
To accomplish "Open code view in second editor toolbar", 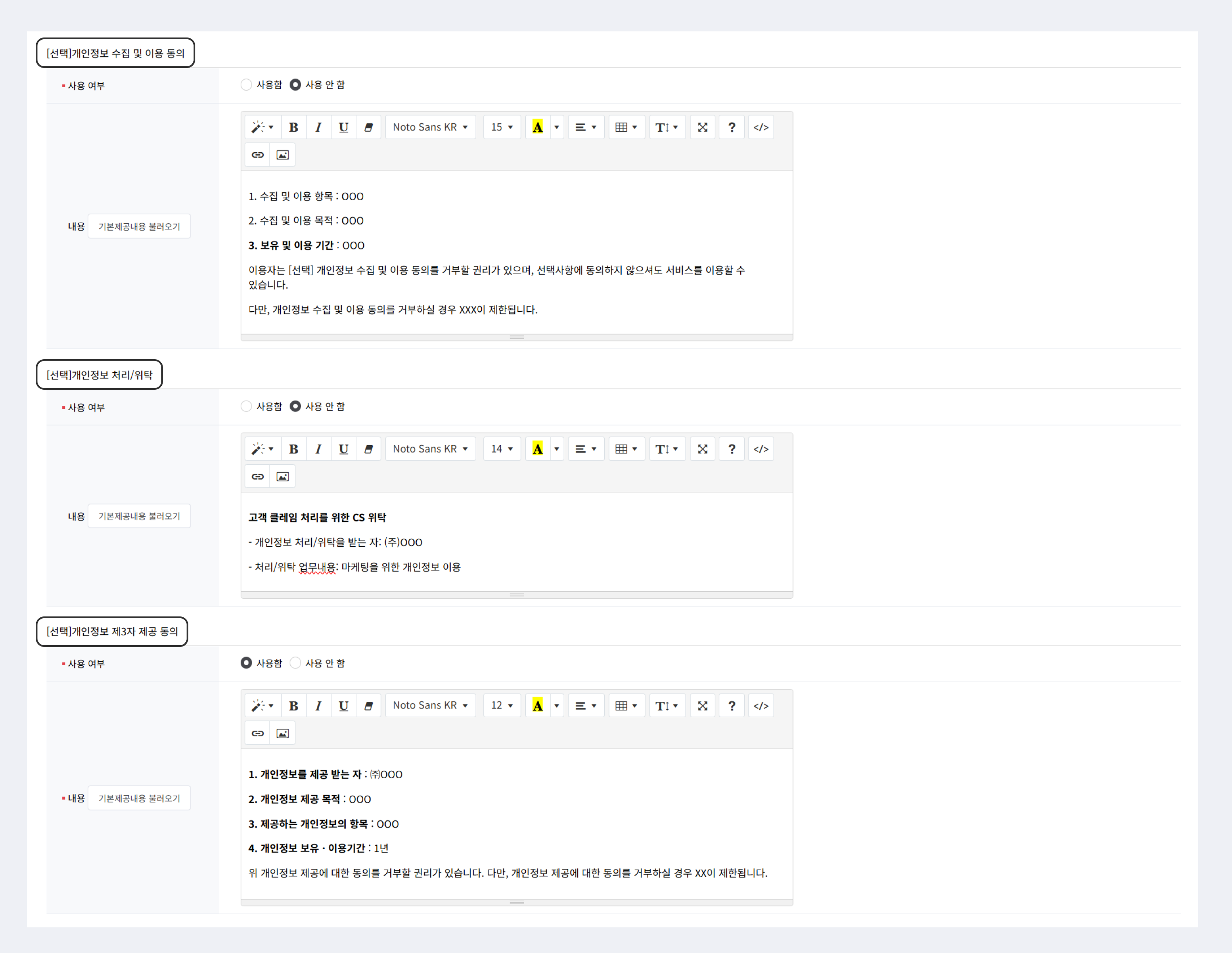I will 760,449.
